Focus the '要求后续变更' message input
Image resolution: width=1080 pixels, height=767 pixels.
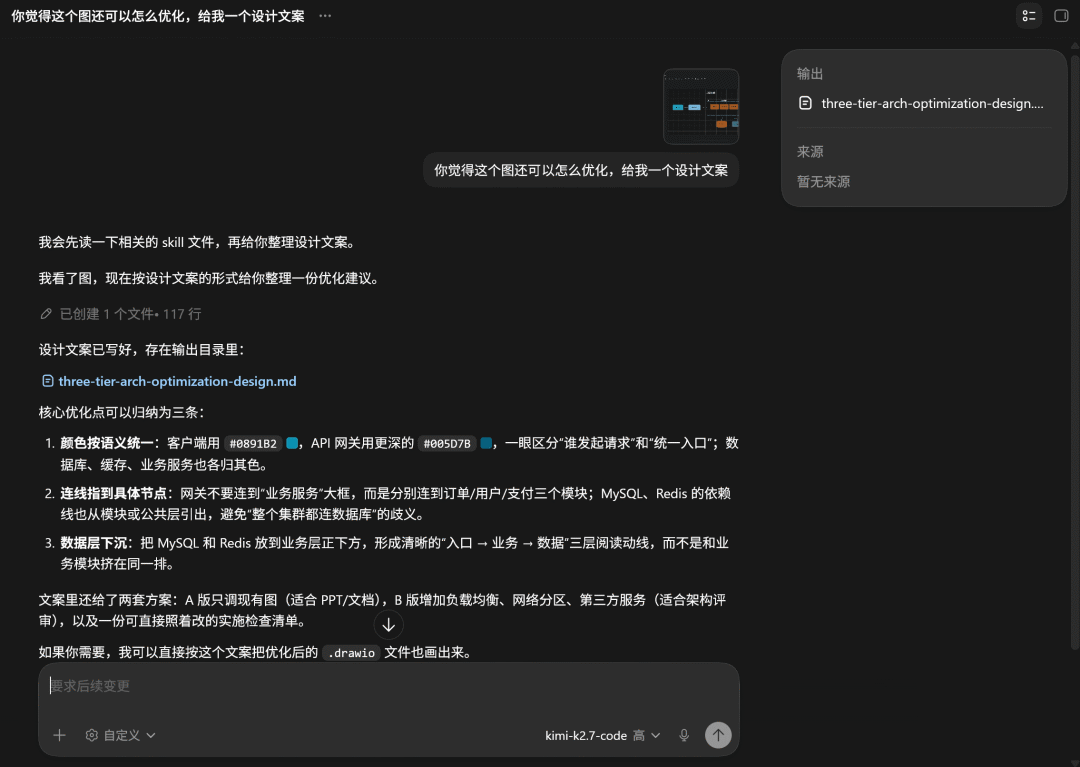388,686
